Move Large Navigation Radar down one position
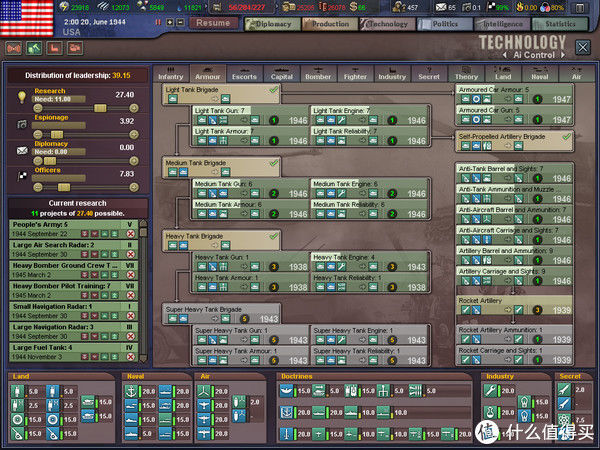Image resolution: width=600 pixels, height=450 pixels. point(94,336)
